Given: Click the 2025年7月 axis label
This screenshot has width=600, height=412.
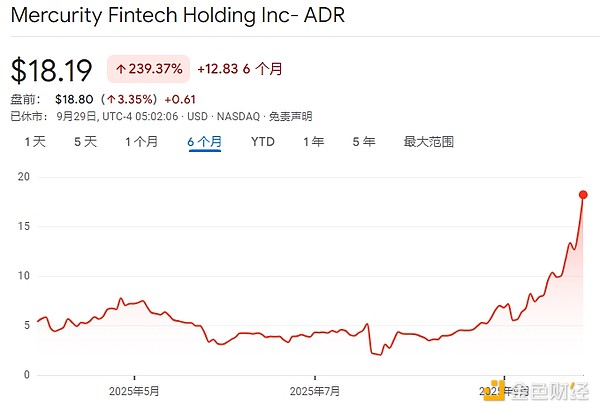Looking at the screenshot, I should [x=316, y=391].
